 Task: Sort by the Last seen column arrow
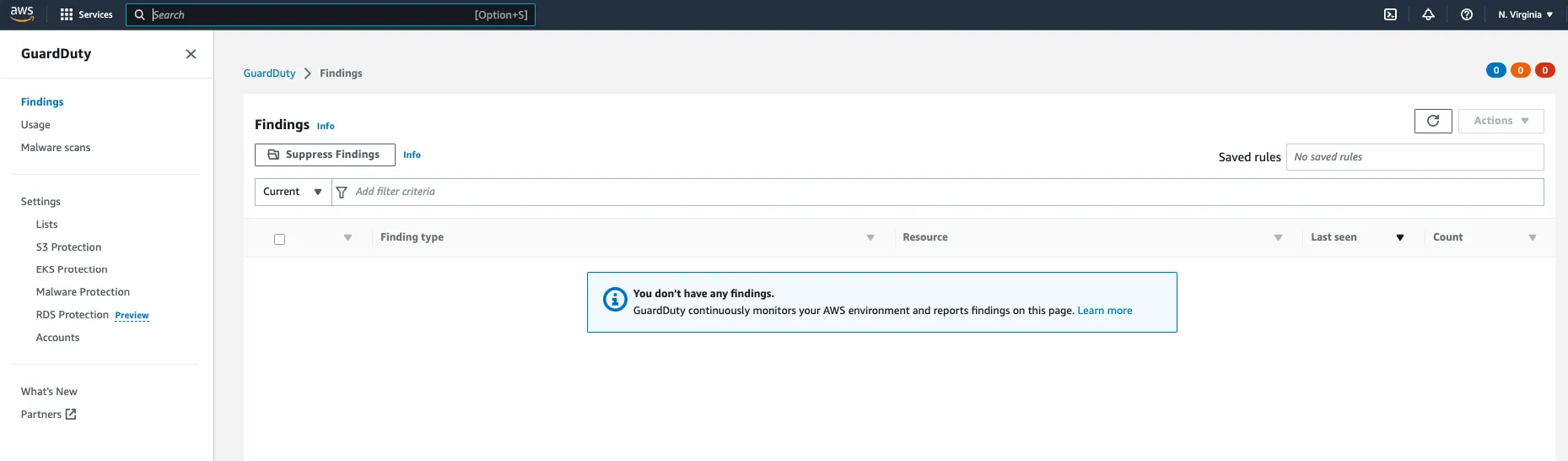point(1400,238)
